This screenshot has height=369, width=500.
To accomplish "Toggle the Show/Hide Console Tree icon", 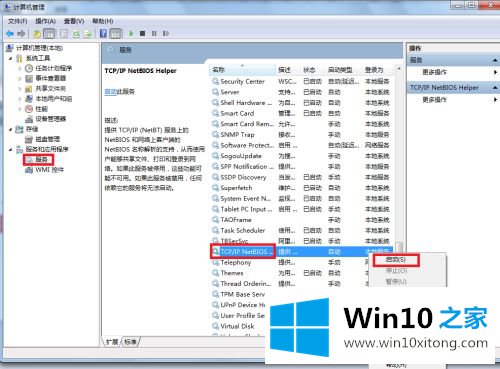I will (49, 34).
